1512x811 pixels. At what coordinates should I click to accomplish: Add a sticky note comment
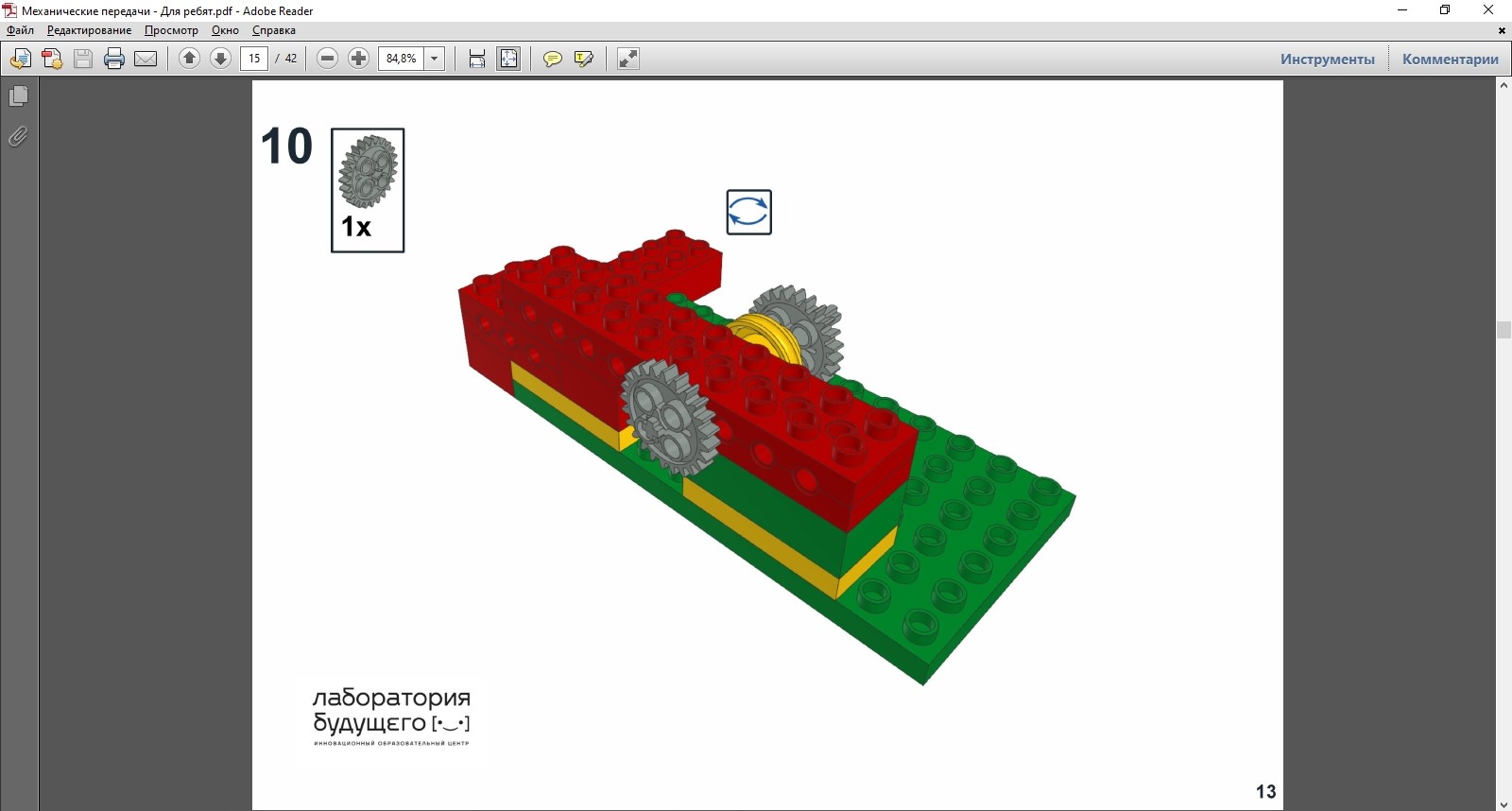click(553, 59)
